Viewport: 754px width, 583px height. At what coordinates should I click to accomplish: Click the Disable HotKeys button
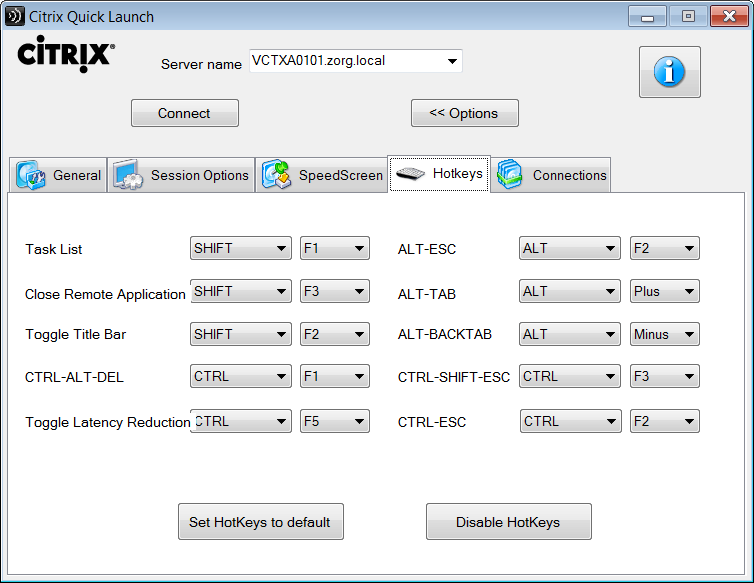tap(508, 522)
